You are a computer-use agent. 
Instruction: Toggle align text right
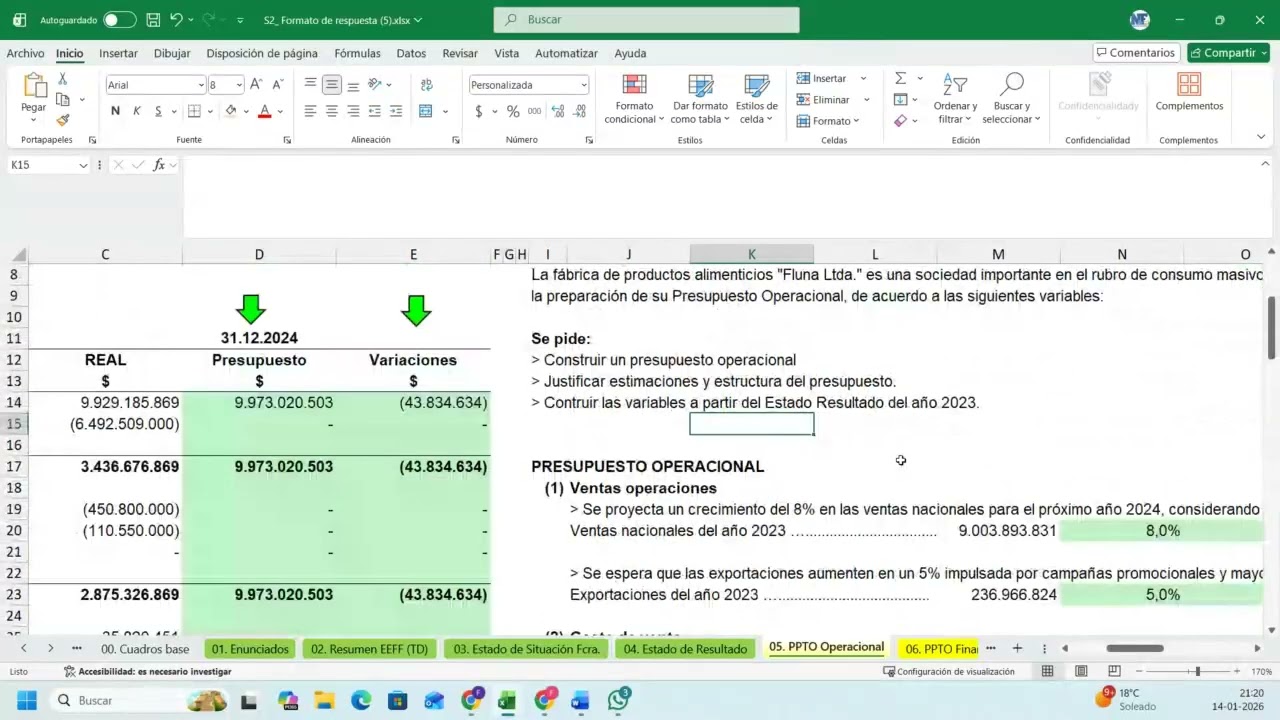[353, 111]
